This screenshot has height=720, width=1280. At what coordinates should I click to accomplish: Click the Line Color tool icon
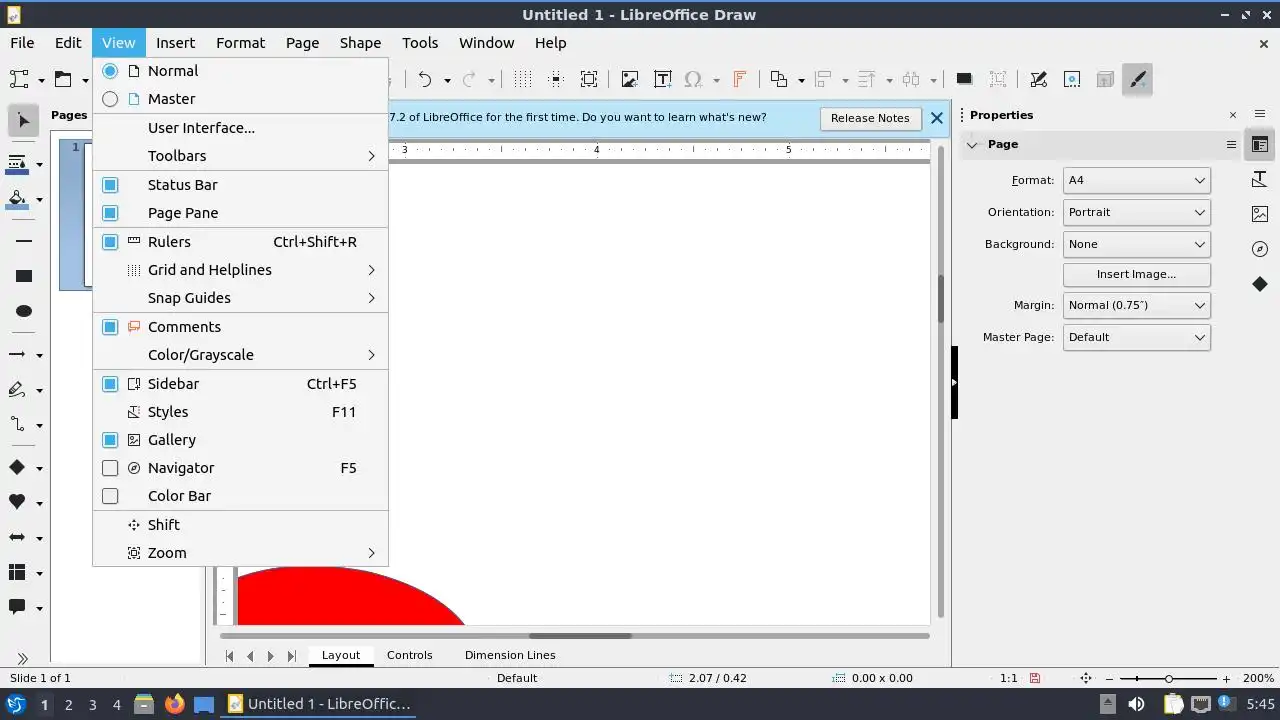point(17,164)
